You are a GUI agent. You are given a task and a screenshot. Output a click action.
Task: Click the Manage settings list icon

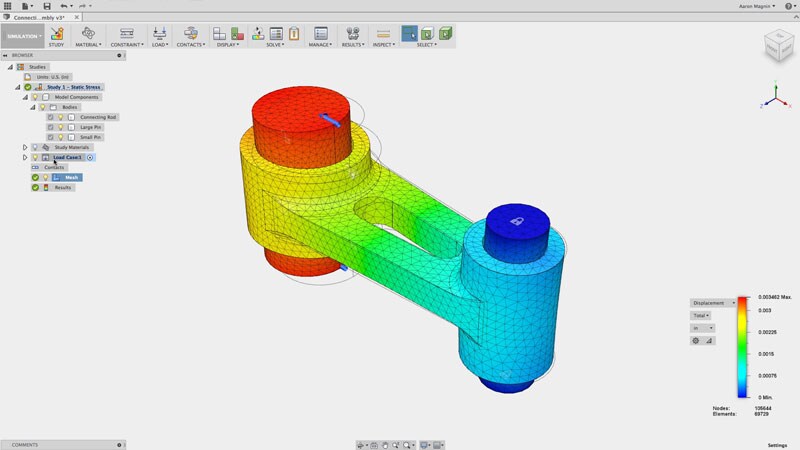(x=320, y=34)
